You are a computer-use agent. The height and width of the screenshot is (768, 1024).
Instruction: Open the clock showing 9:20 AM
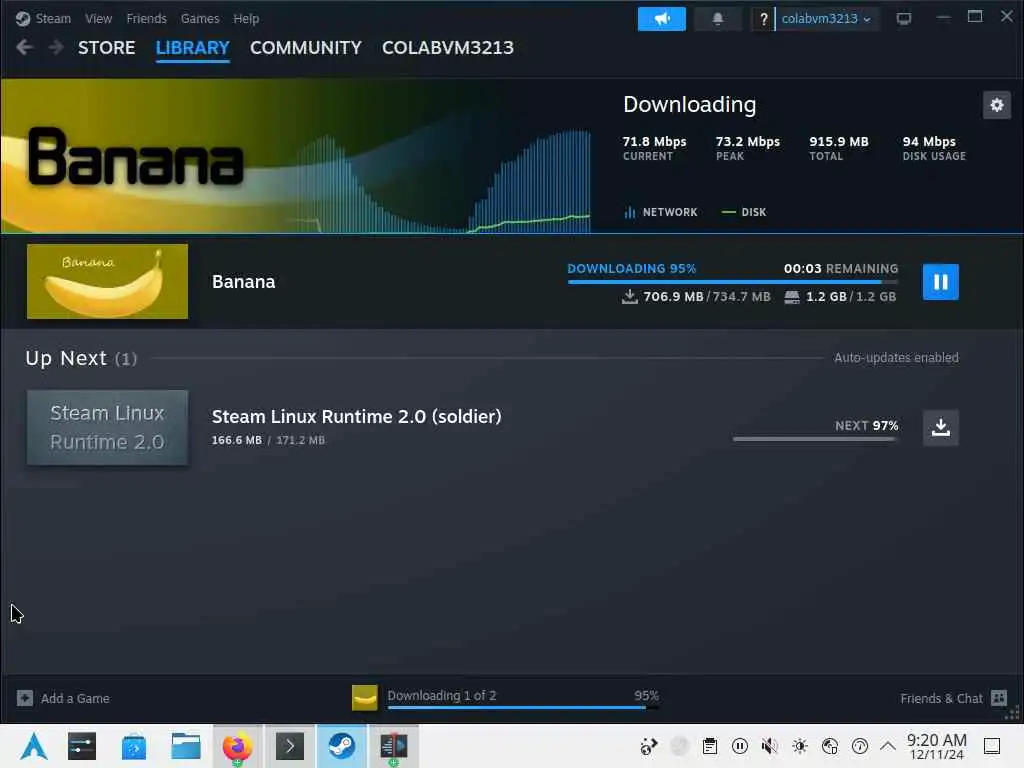[x=936, y=746]
